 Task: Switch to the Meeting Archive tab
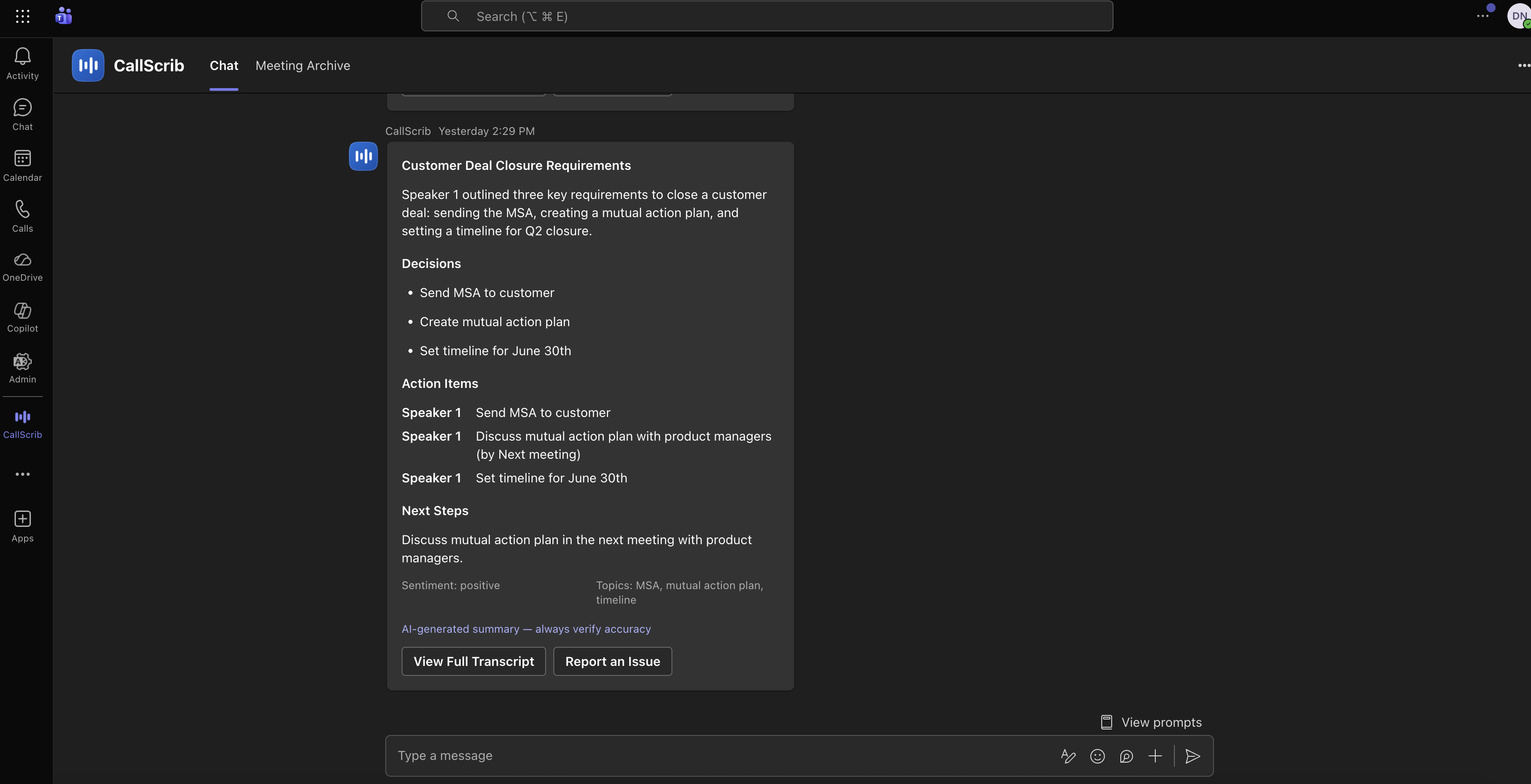click(x=303, y=65)
